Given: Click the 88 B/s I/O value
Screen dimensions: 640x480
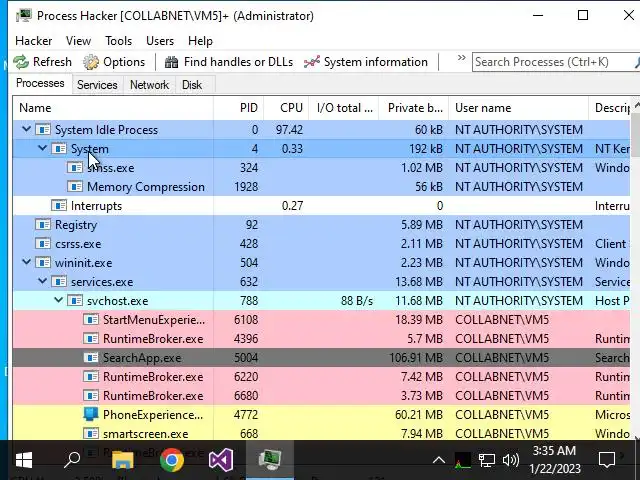Looking at the screenshot, I should [x=357, y=301].
